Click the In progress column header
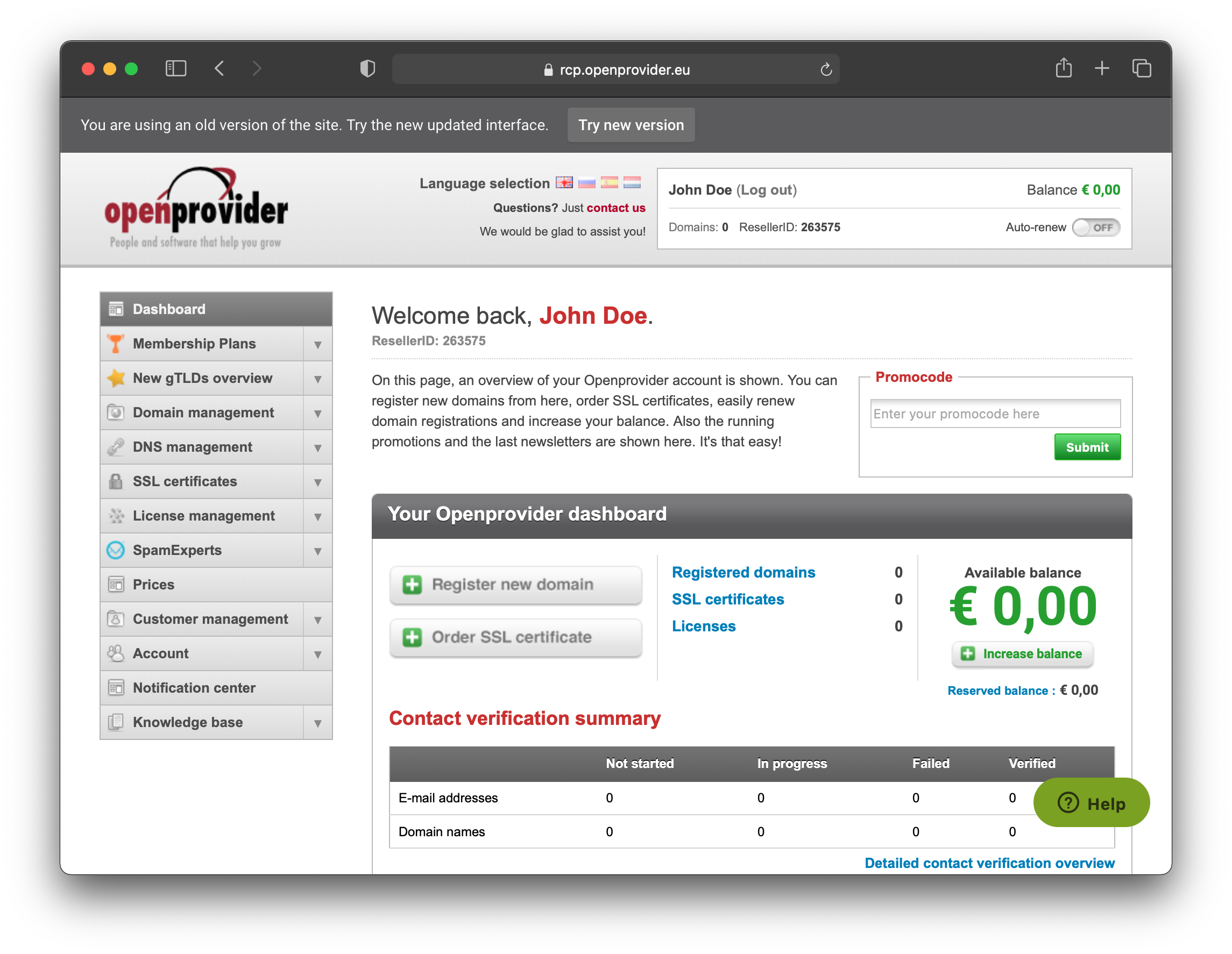The image size is (1232, 954). pyautogui.click(x=792, y=763)
